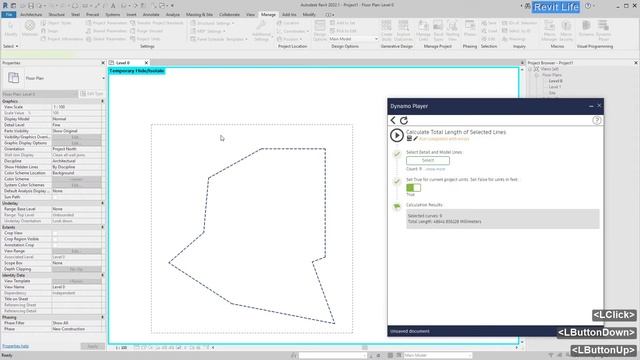Viewport: 640px width, 360px height.
Task: Click Explore Outcomes tool
Action: (x=403, y=31)
